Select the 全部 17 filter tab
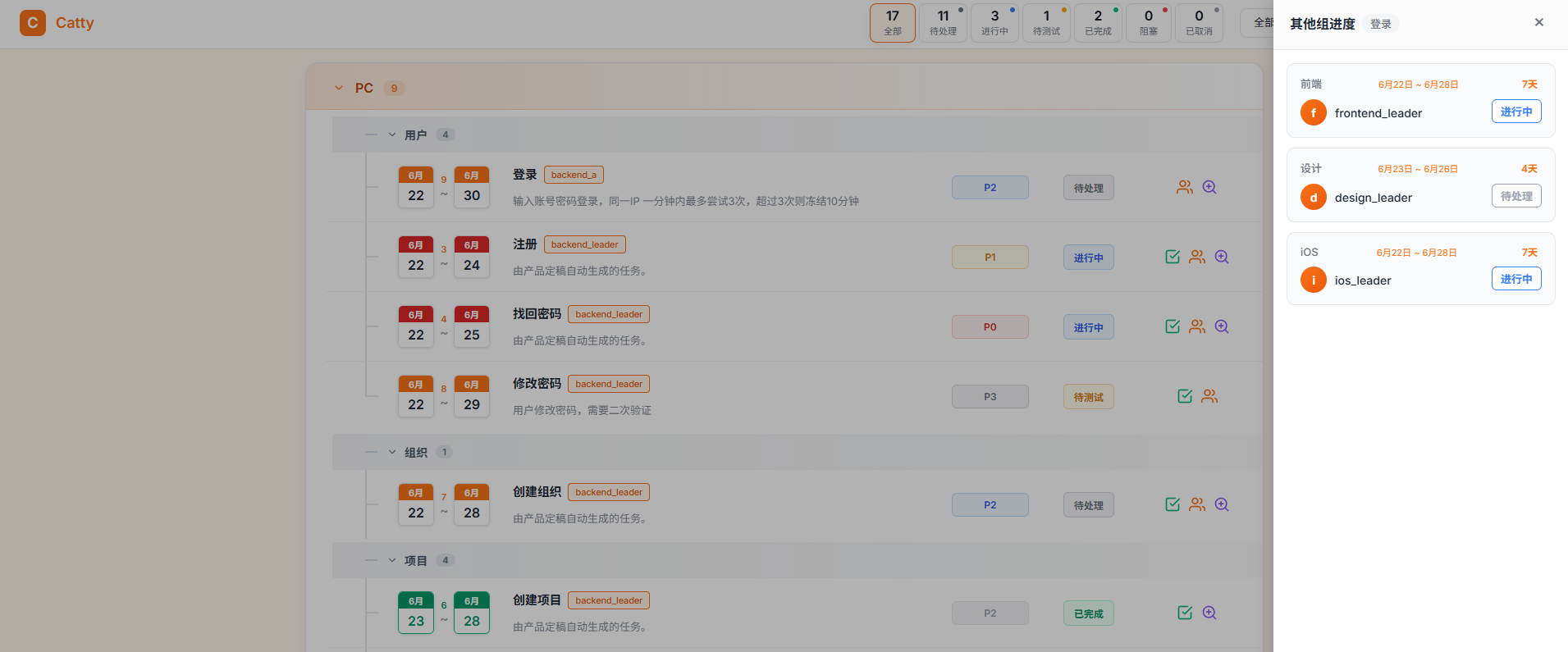 (893, 23)
